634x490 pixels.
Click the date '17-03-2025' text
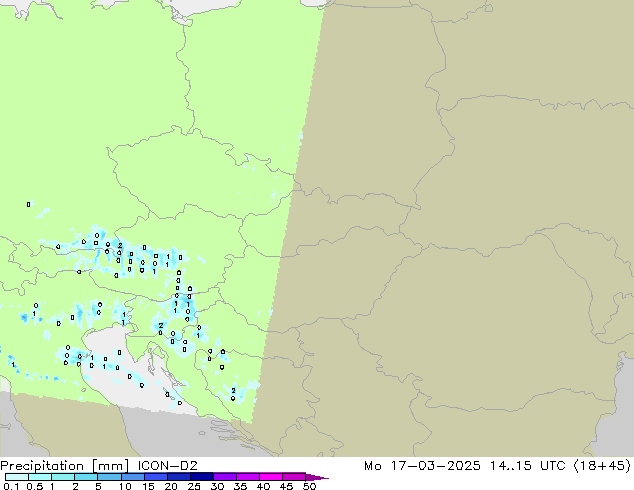tap(435, 466)
